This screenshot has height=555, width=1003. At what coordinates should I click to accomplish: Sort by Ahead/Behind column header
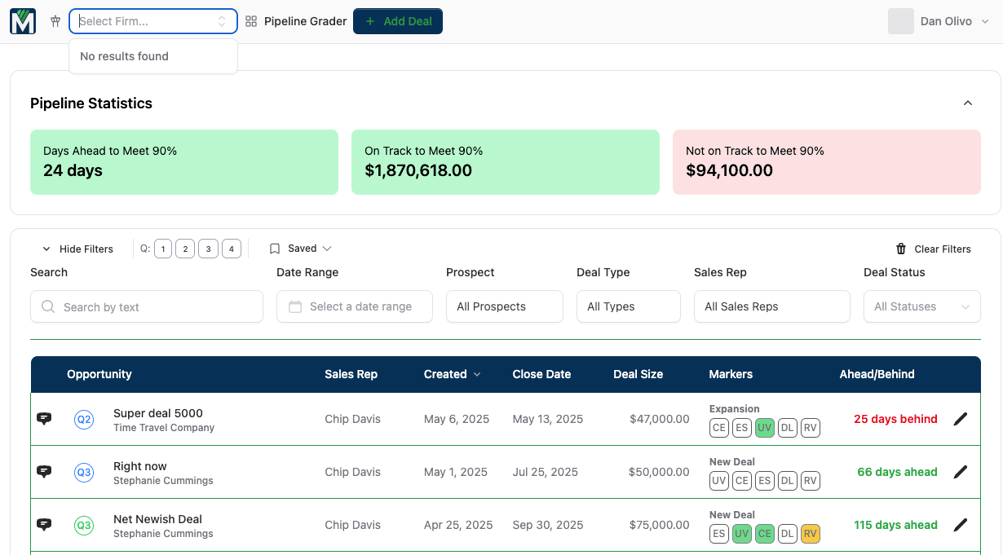coord(876,374)
